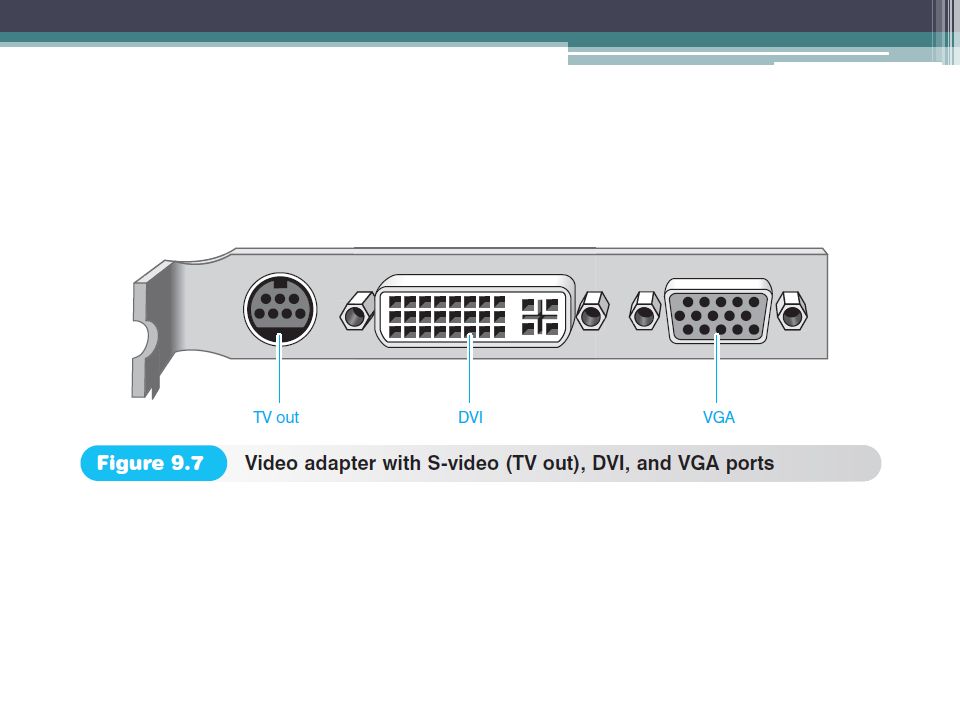Click the hex screw left of VGA port
960x720 pixels.
point(645,310)
